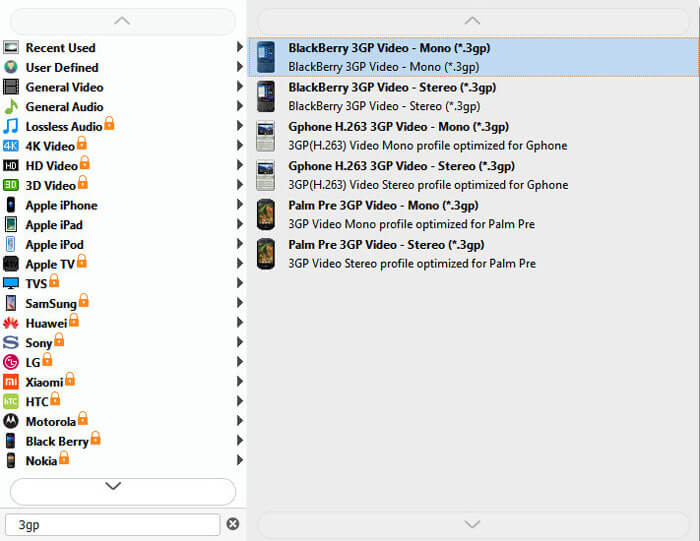This screenshot has width=700, height=541.
Task: Select Palm Pre 3GP Video - Mono profile
Action: coord(474,214)
